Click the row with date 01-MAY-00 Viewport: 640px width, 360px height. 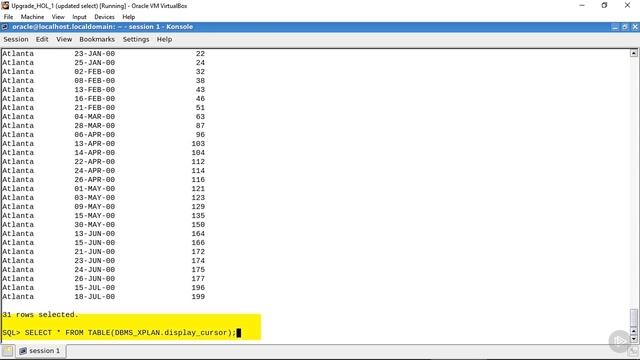tap(103, 189)
